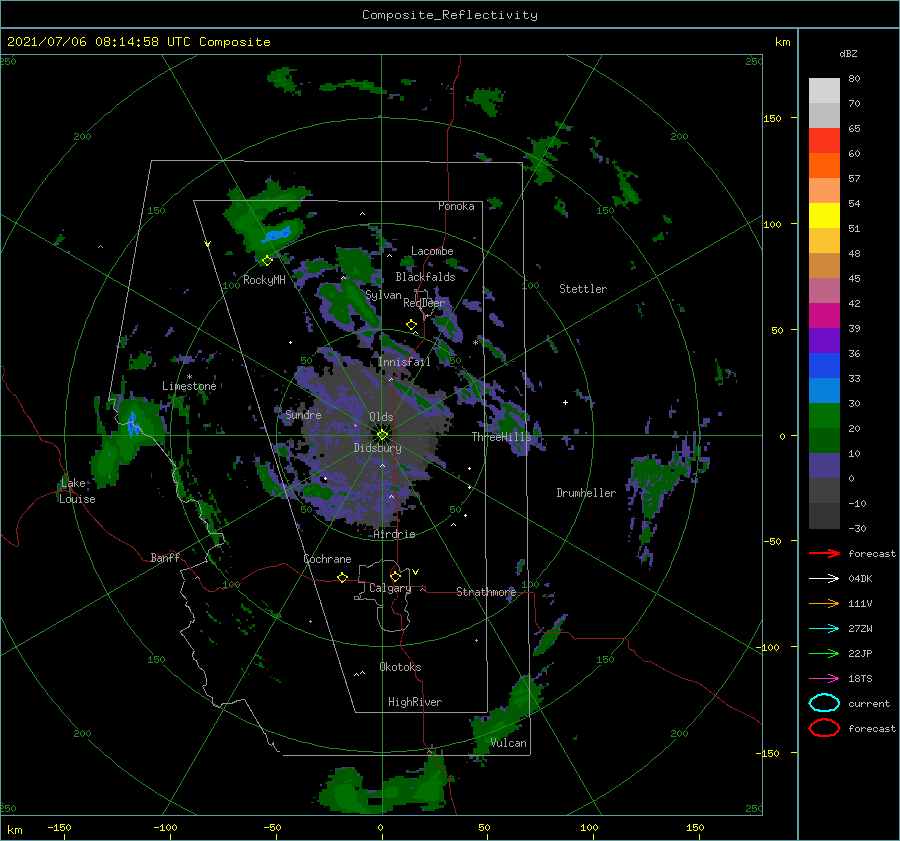Click the Airdrie city label
Viewport: 900px width, 841px height.
tap(394, 534)
